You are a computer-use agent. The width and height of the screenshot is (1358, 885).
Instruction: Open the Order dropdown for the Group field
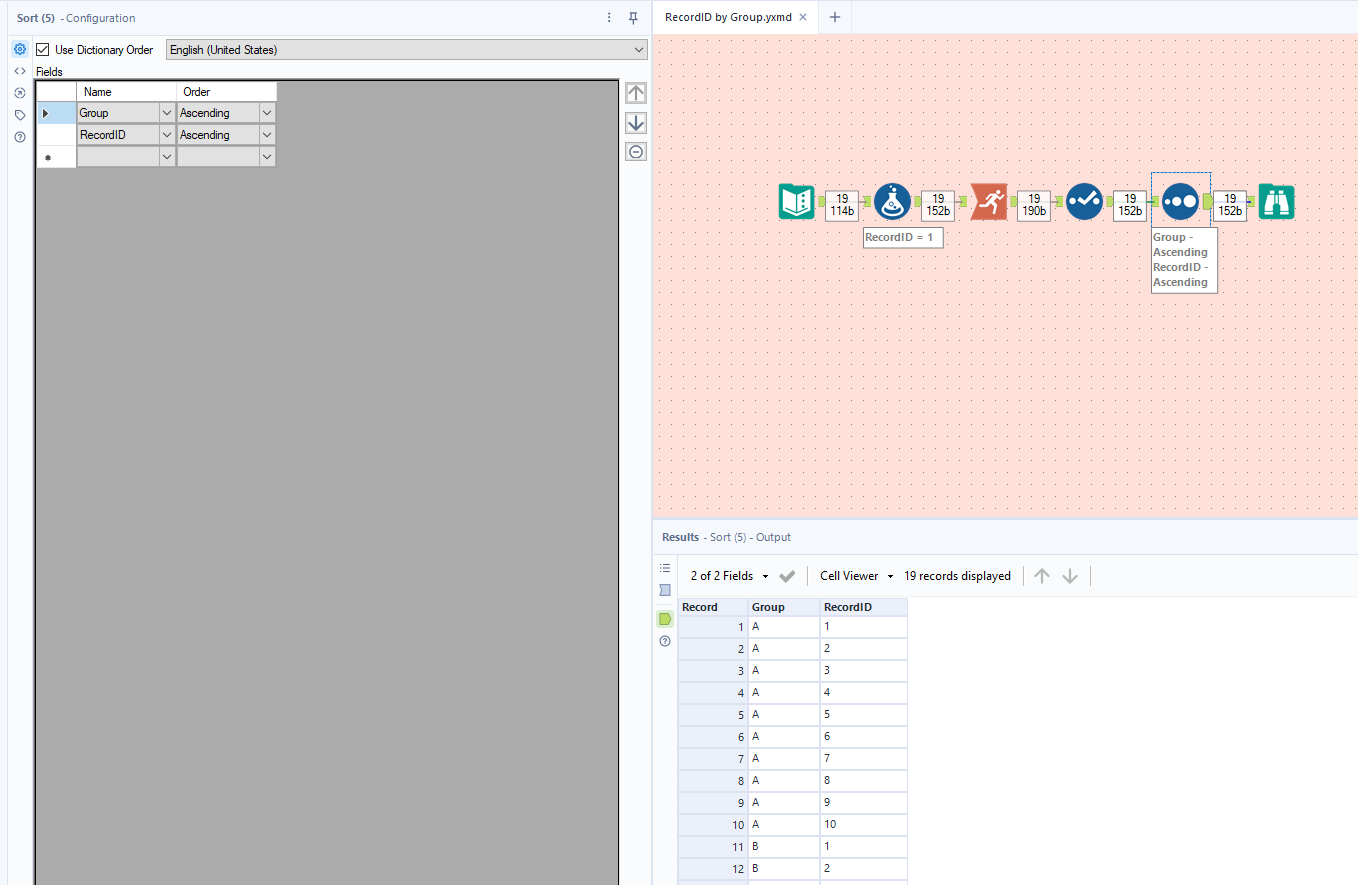click(x=266, y=112)
